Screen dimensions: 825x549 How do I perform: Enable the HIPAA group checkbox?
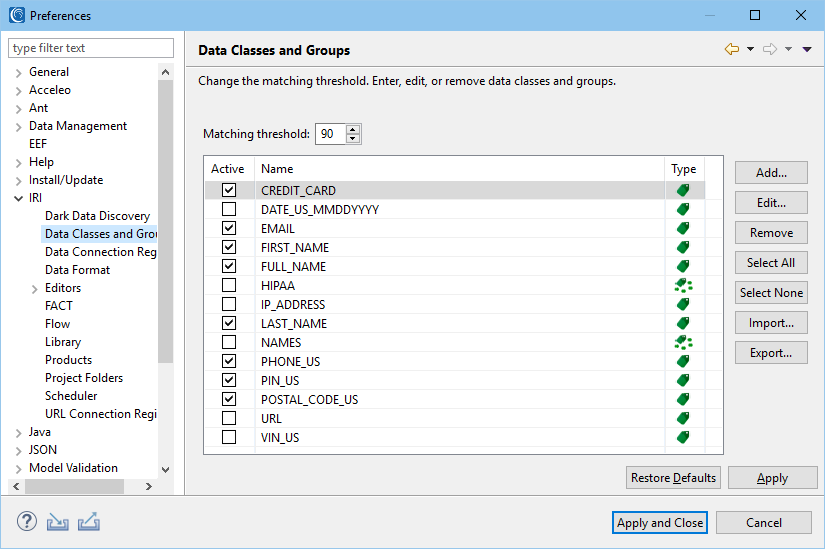[229, 285]
